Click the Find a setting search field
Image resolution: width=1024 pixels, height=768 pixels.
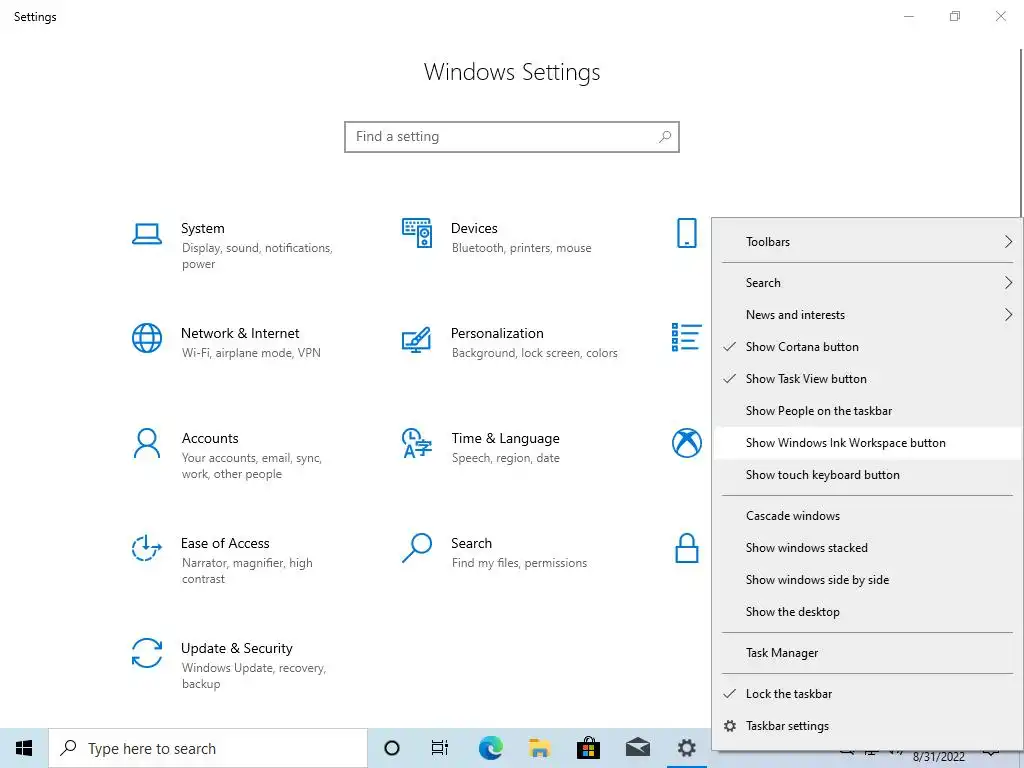coord(512,136)
